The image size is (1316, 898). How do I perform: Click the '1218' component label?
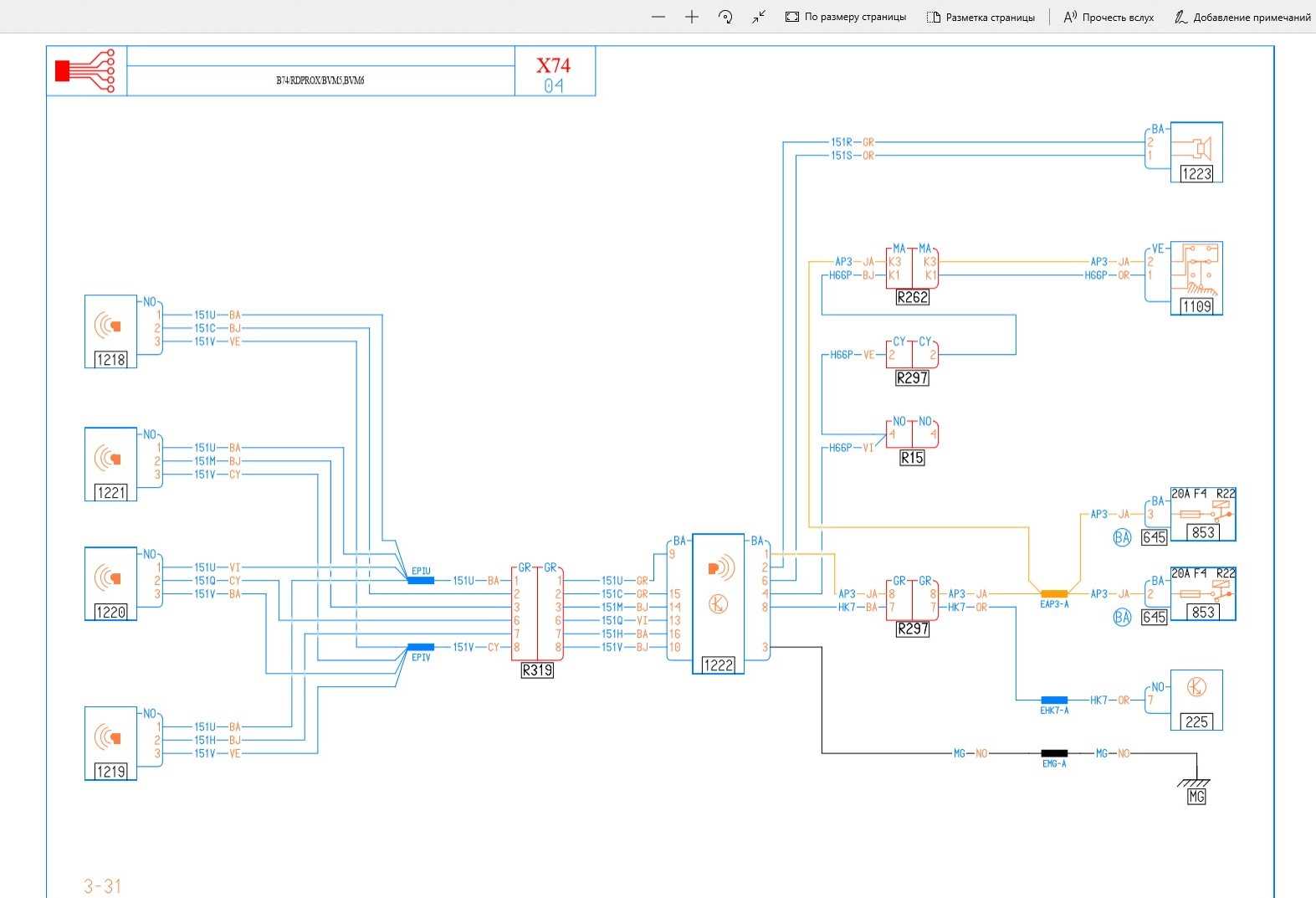111,360
